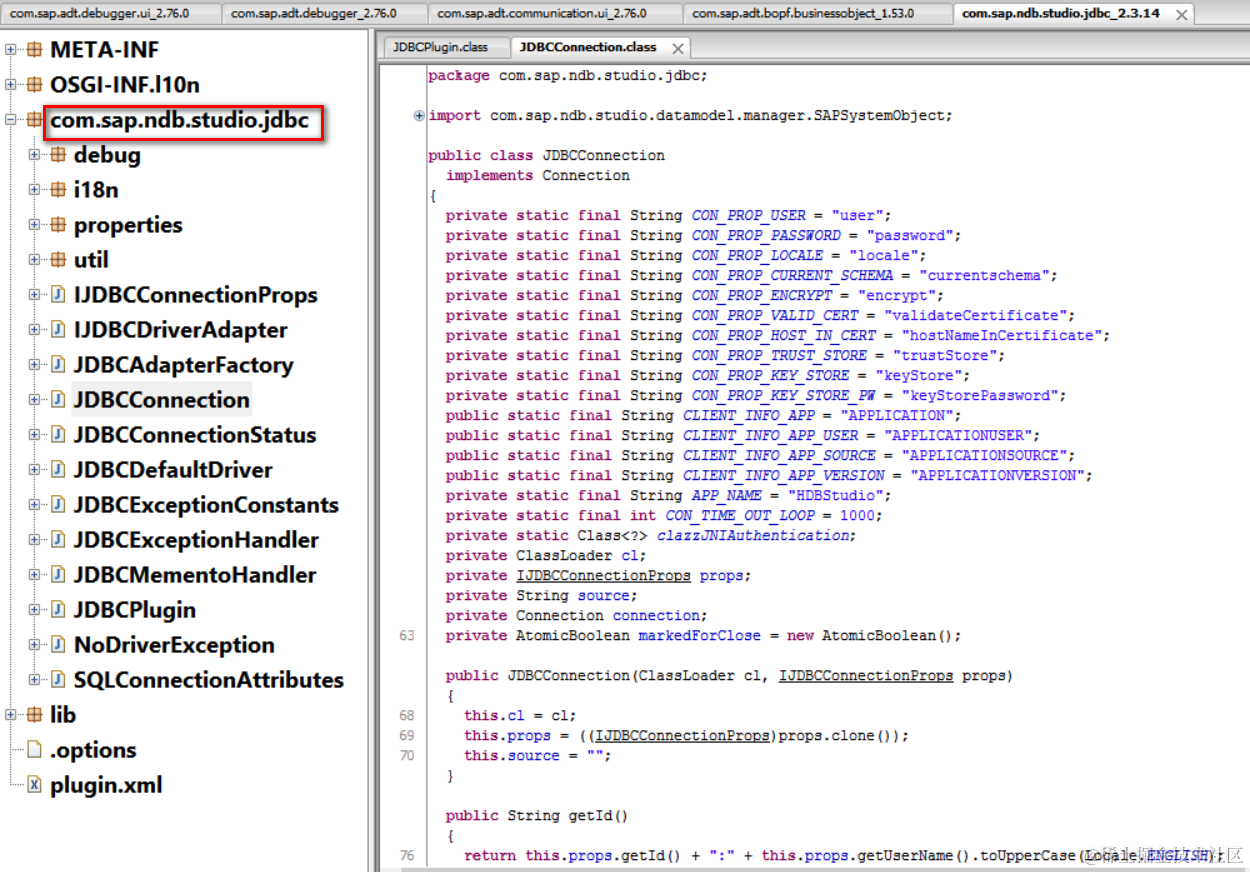Follow IJDBCConnectionProps link in props field declaration
Viewport: 1250px width, 872px height.
tap(603, 576)
